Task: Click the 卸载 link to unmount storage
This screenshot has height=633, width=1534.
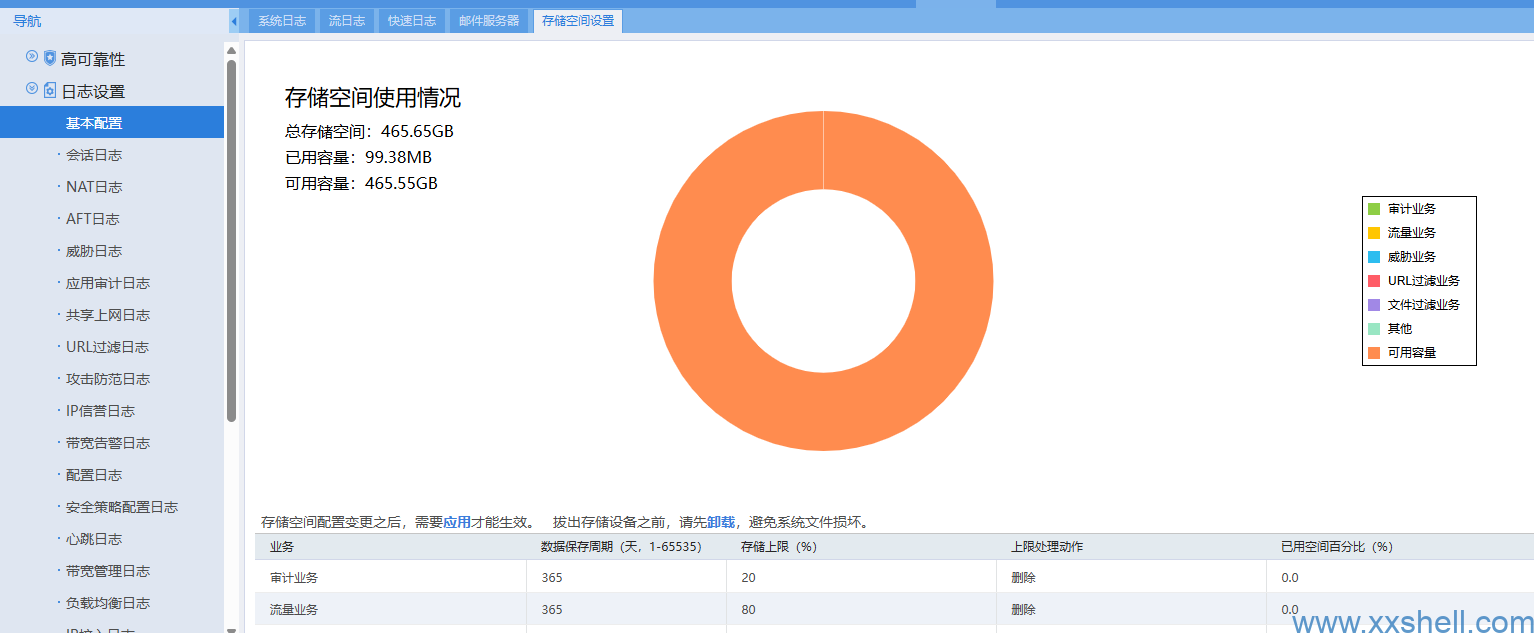Action: [721, 522]
